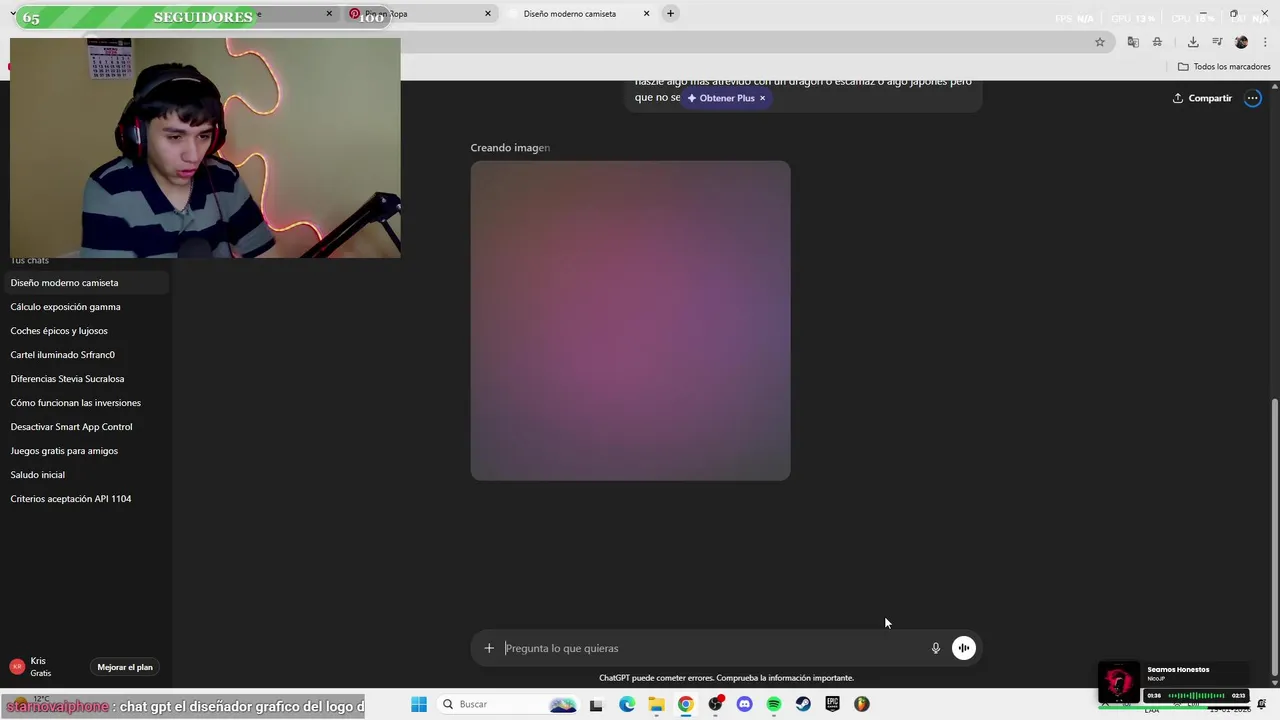
Task: Share the chat with Compartir
Action: pos(1202,98)
